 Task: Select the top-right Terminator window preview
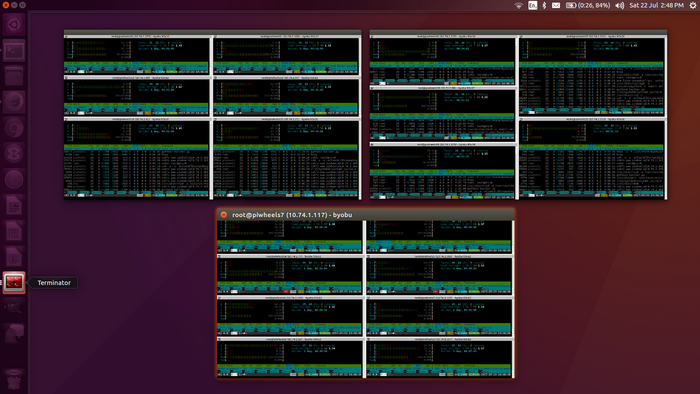[518, 115]
